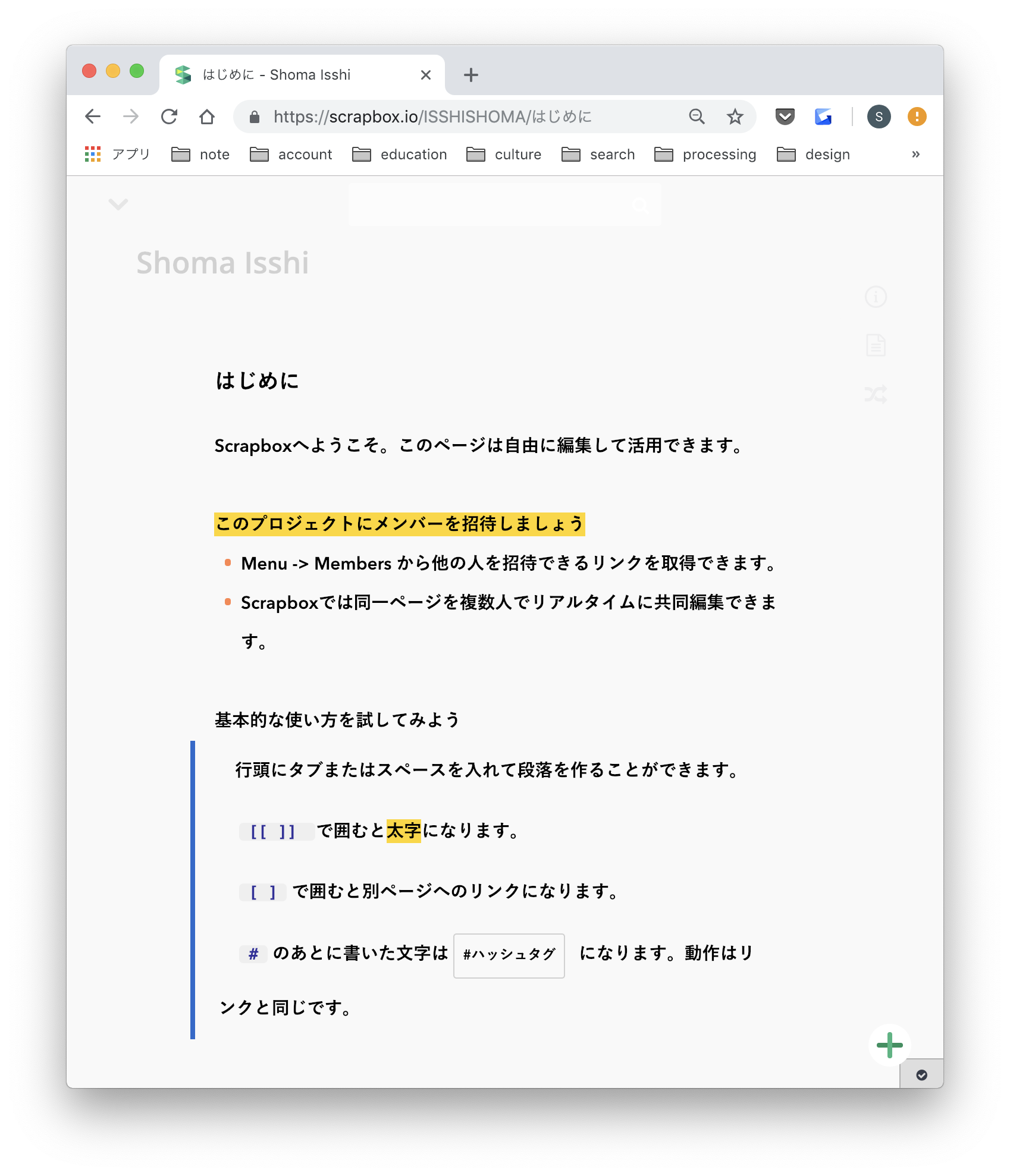Click the highlighted 太字 text

404,831
